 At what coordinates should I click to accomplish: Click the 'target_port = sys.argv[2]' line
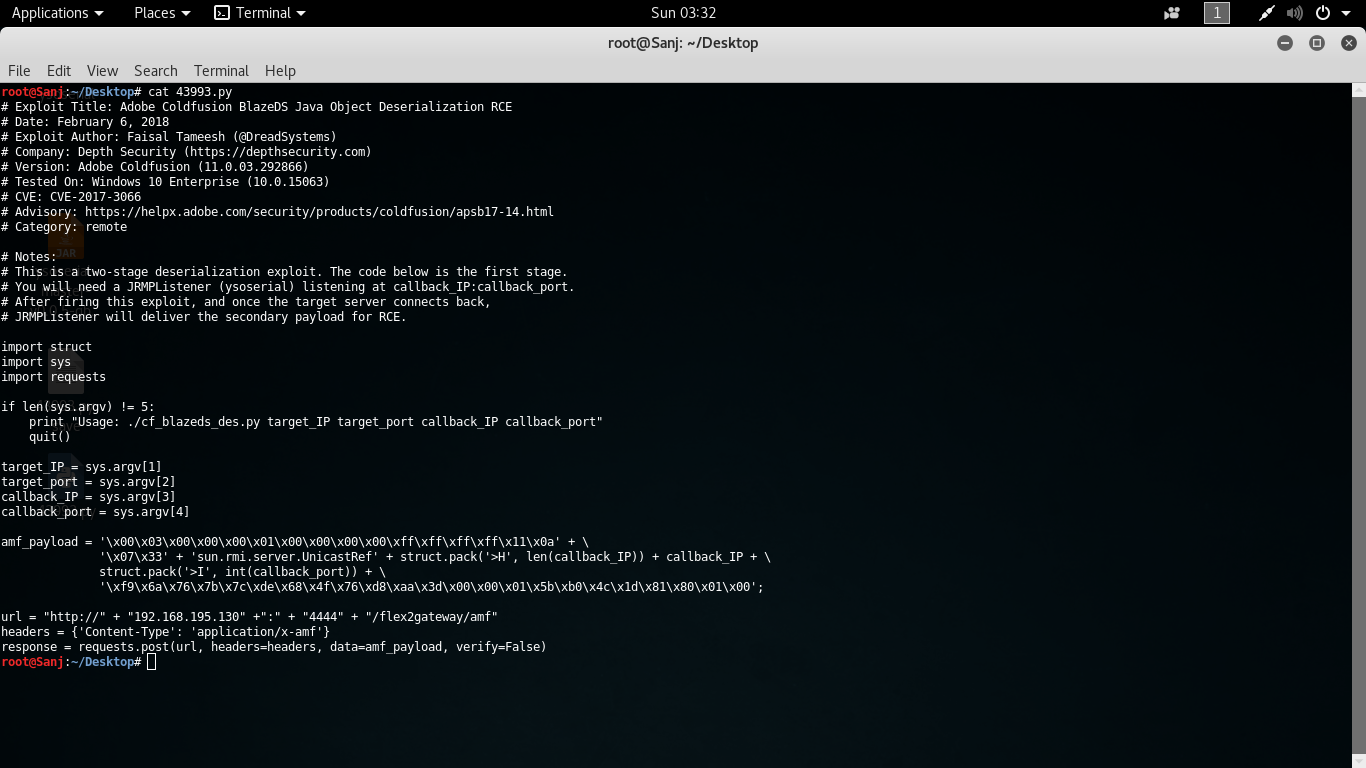(88, 482)
